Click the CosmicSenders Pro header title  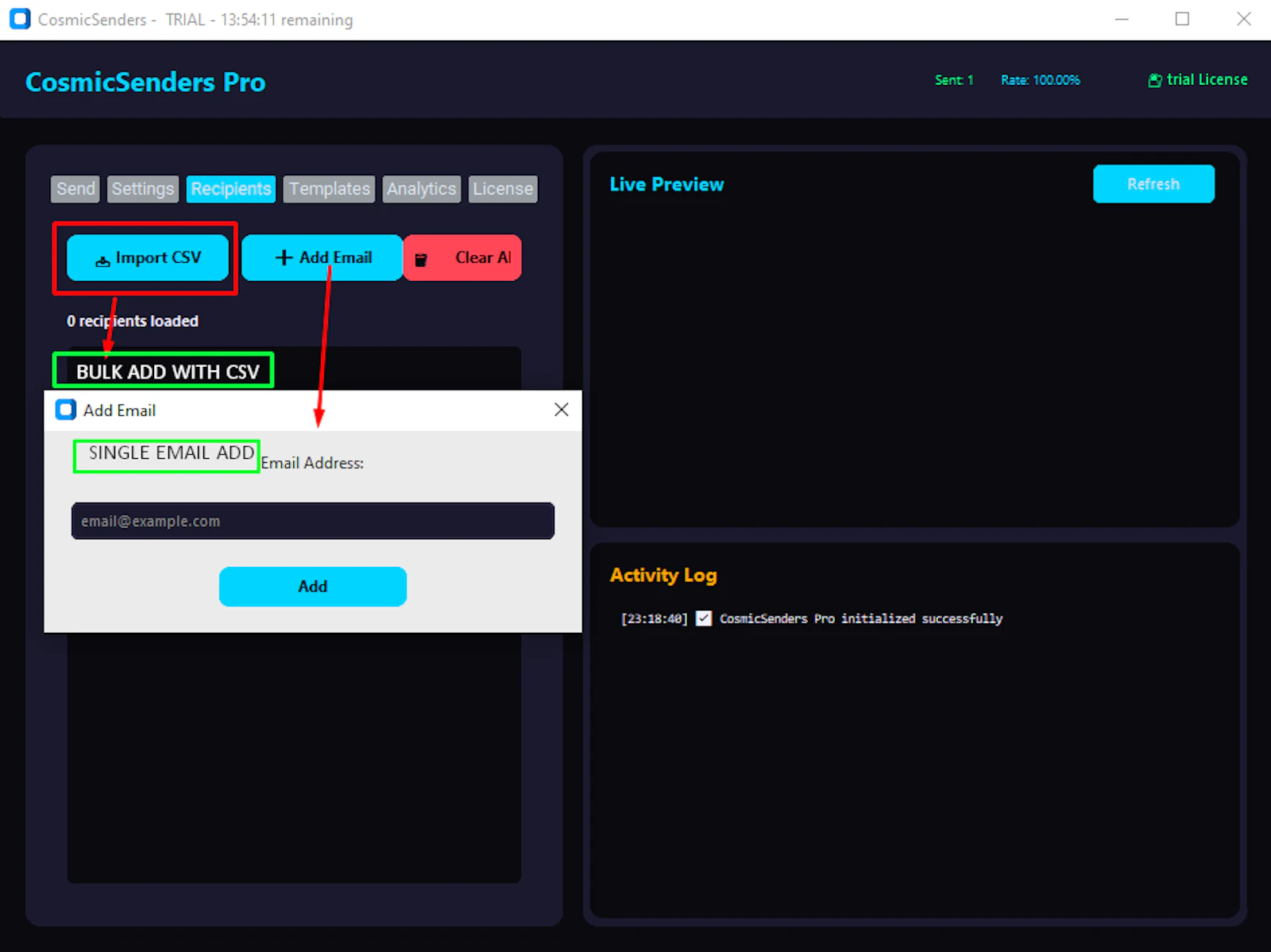[x=145, y=82]
